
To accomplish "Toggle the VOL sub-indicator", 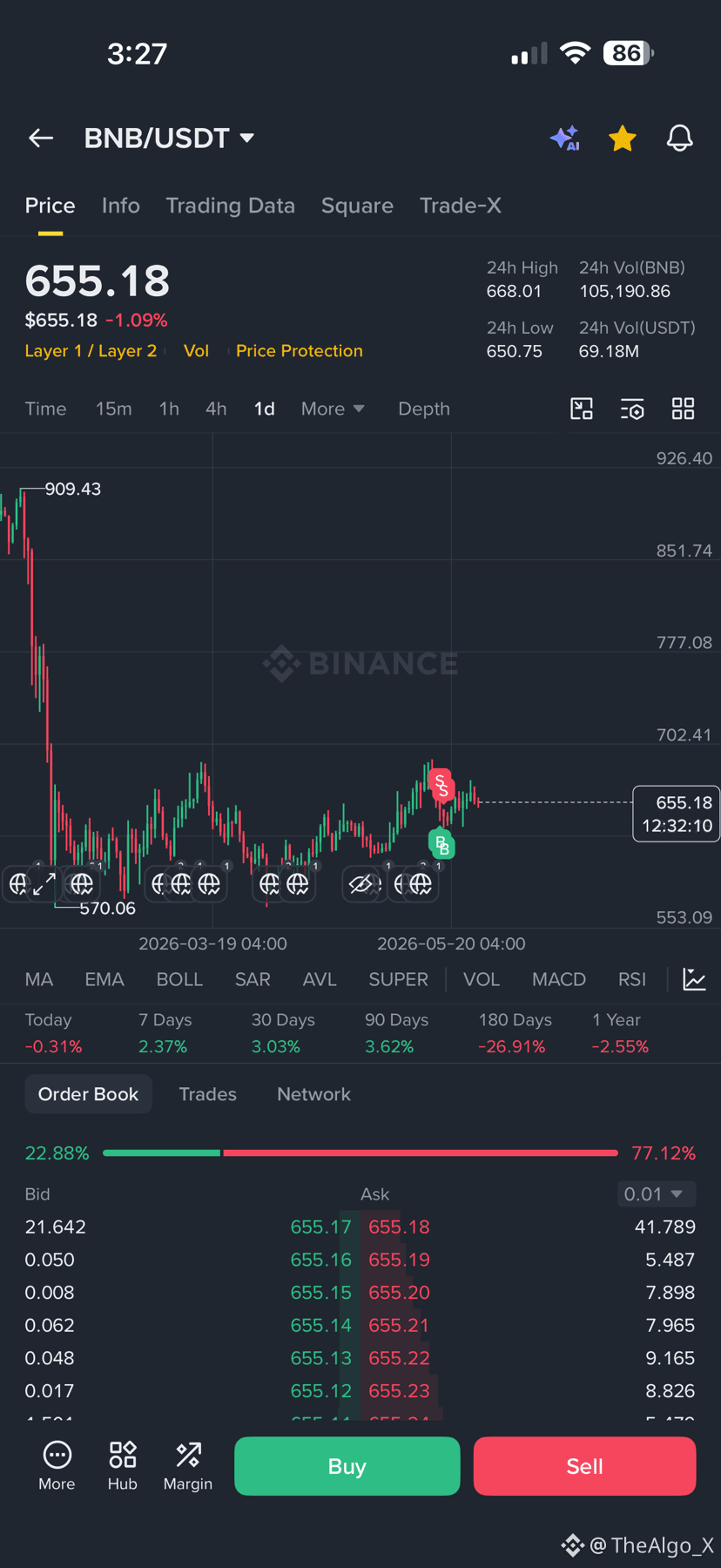I will [x=482, y=979].
